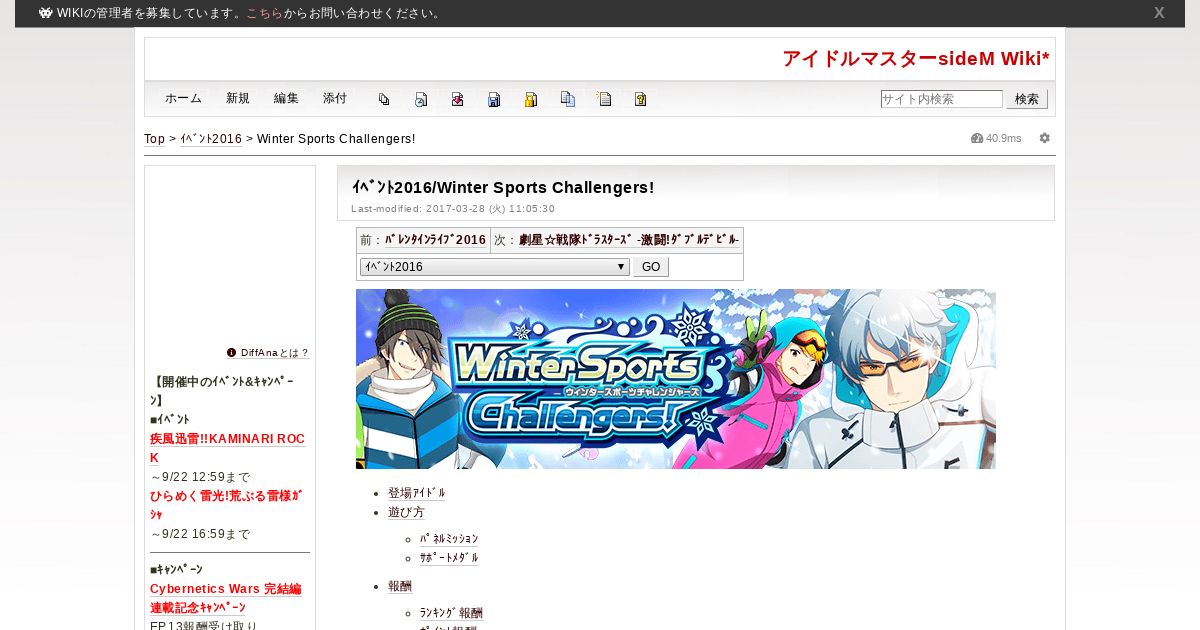
Task: Click the red arrow page icon
Action: click(x=457, y=99)
